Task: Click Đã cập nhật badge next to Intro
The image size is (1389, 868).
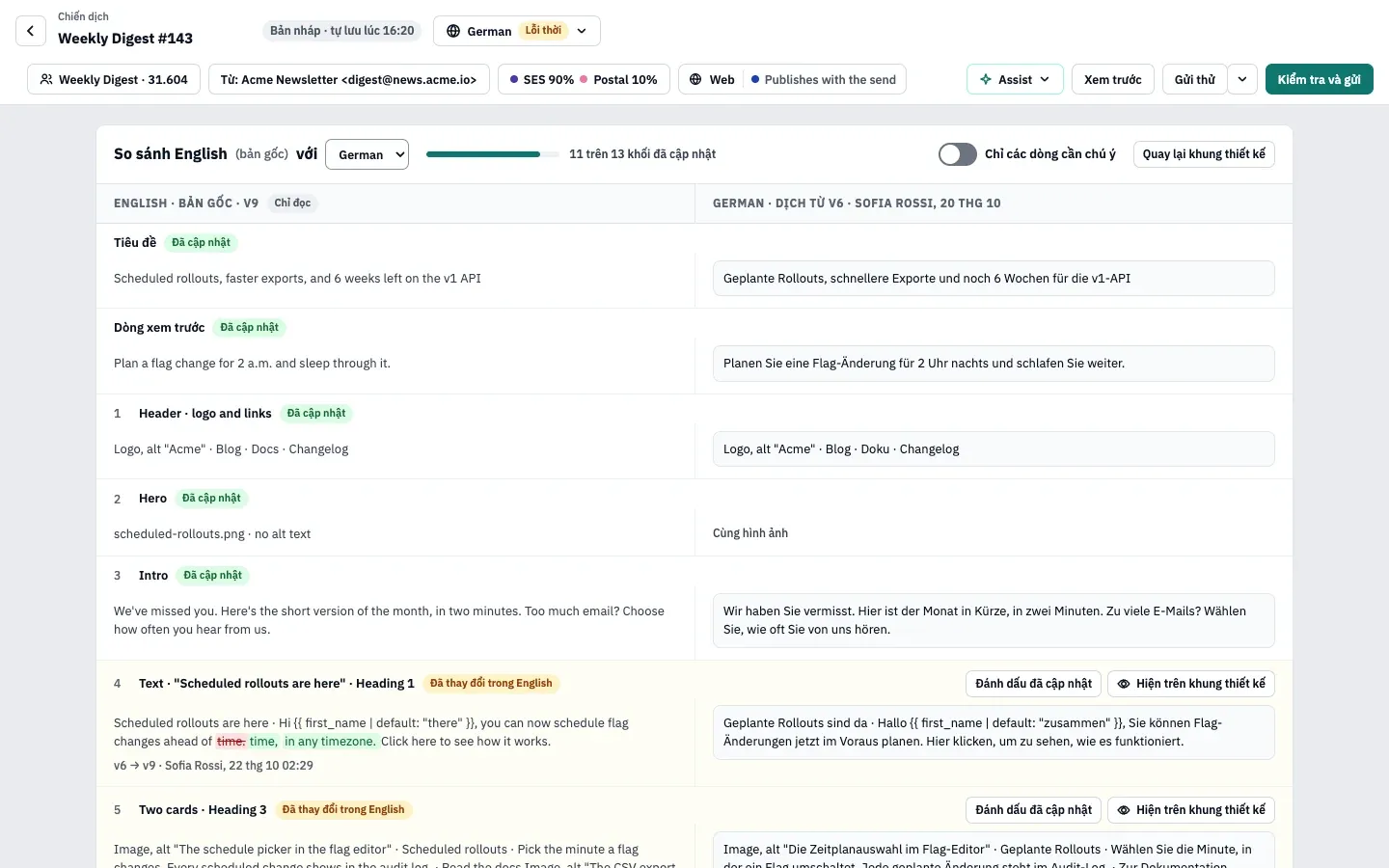Action: 213,576
